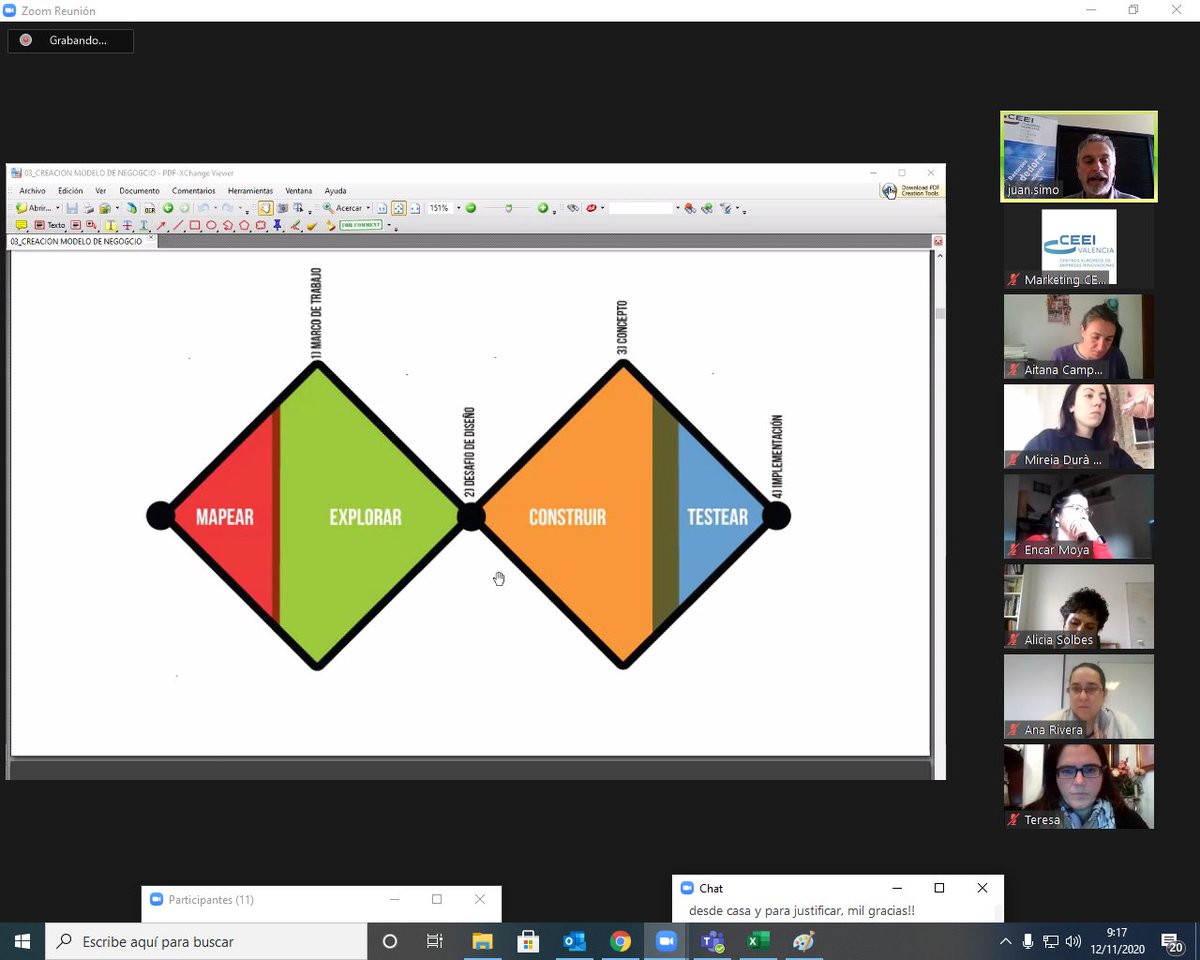This screenshot has width=1200, height=960.
Task: Select Encar Moya video thumbnail
Action: (1079, 517)
